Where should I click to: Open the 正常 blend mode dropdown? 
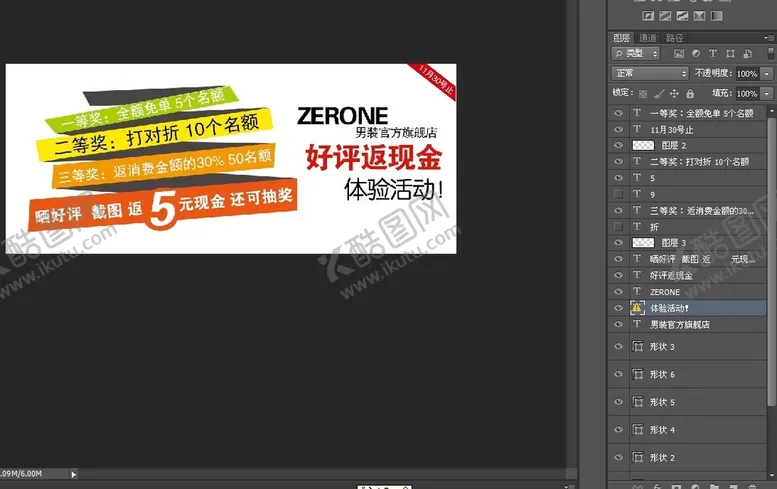pos(650,73)
